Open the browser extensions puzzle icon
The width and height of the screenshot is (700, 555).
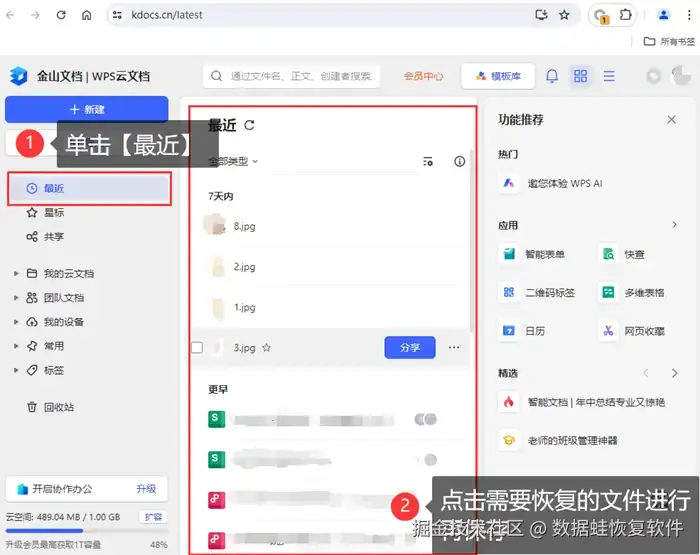(625, 15)
